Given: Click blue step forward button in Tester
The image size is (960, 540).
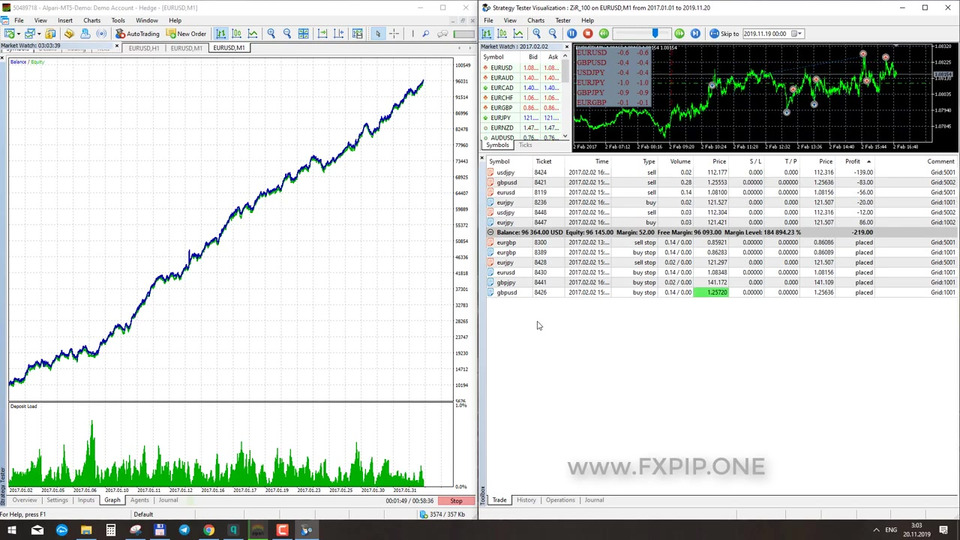Looking at the screenshot, I should click(x=696, y=34).
